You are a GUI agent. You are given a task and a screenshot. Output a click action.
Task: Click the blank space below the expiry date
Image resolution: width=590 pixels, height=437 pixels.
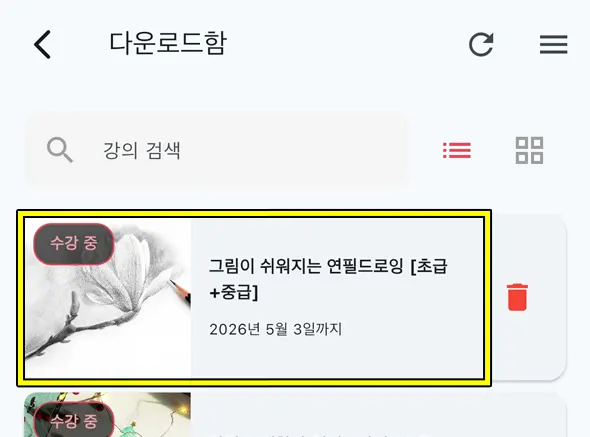337,358
